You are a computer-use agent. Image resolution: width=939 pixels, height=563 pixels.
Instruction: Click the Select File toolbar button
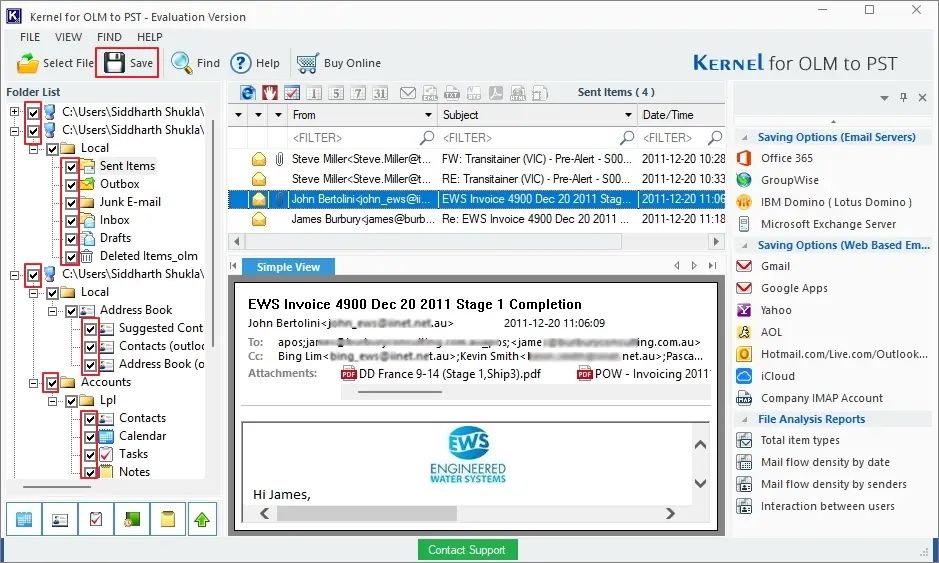pyautogui.click(x=54, y=63)
